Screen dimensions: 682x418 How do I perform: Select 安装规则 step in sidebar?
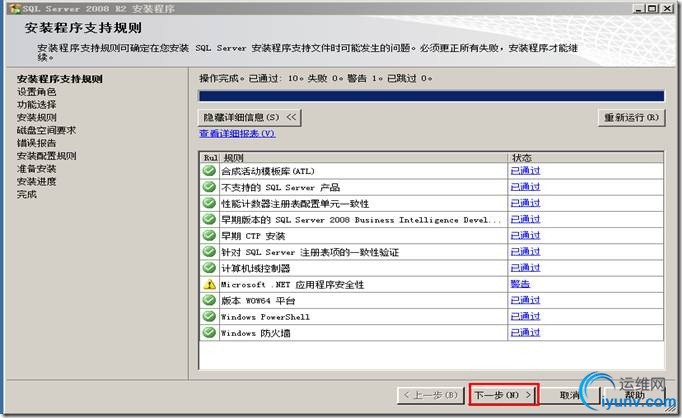pos(37,117)
